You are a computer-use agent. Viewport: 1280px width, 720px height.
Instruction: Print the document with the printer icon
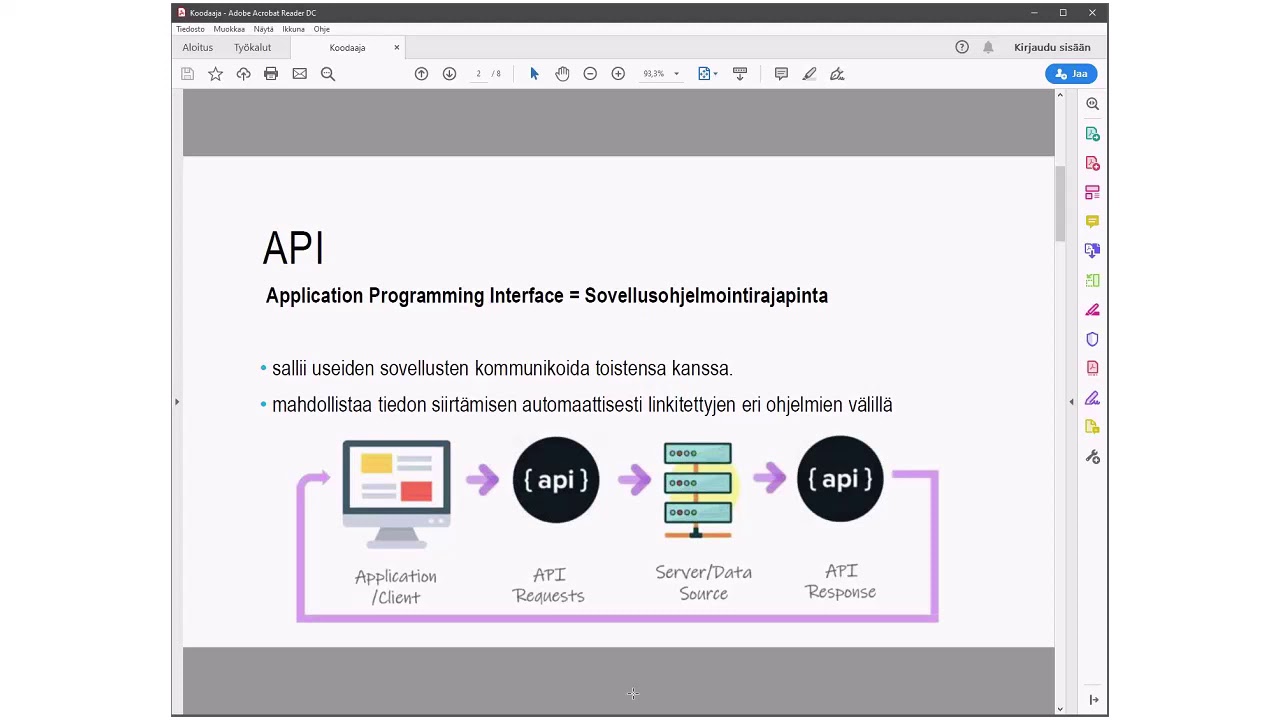tap(271, 74)
